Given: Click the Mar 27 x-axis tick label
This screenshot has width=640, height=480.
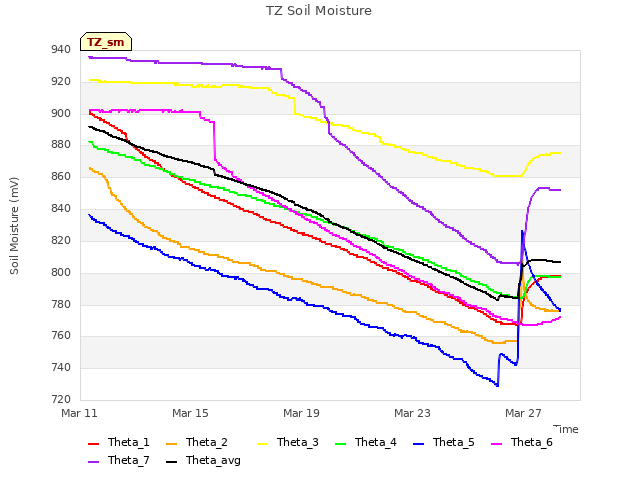Looking at the screenshot, I should pyautogui.click(x=523, y=413).
